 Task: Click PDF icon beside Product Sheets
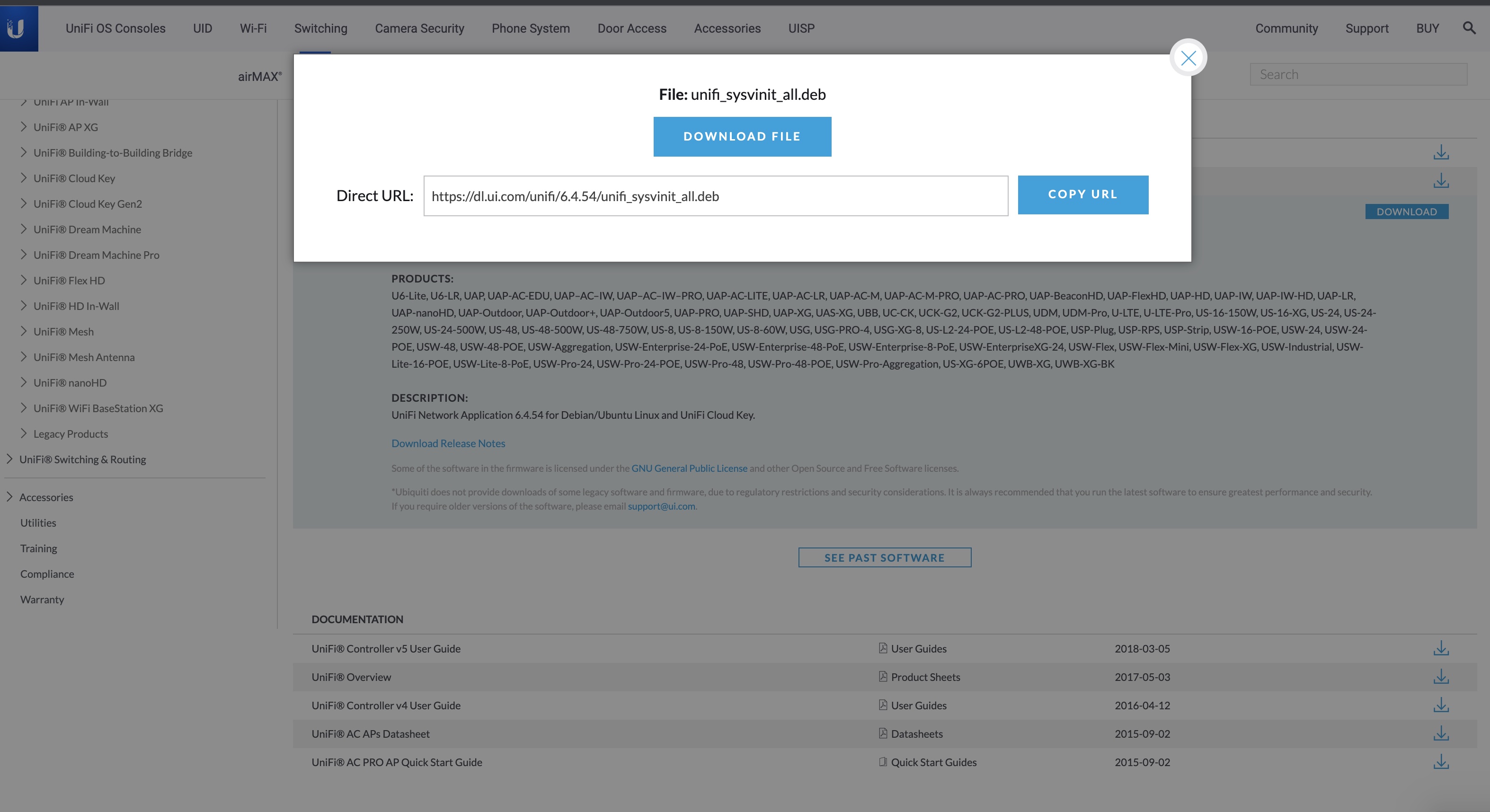(x=883, y=676)
